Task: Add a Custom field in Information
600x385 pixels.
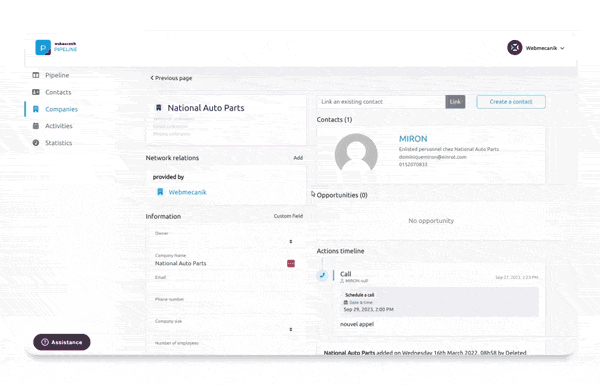Action: [x=288, y=216]
